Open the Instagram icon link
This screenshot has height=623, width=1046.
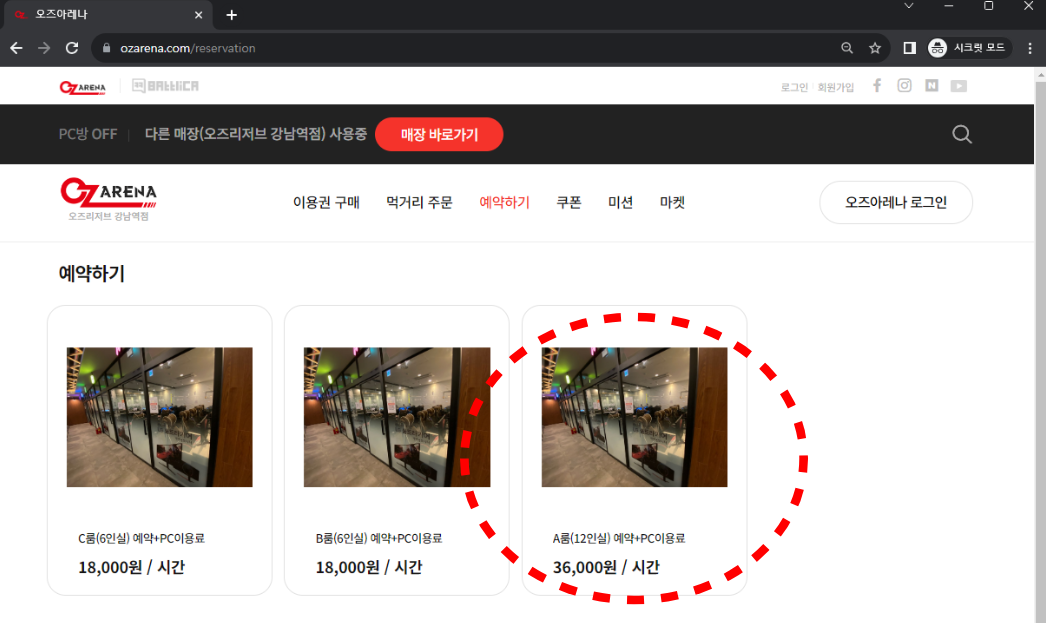coord(904,86)
